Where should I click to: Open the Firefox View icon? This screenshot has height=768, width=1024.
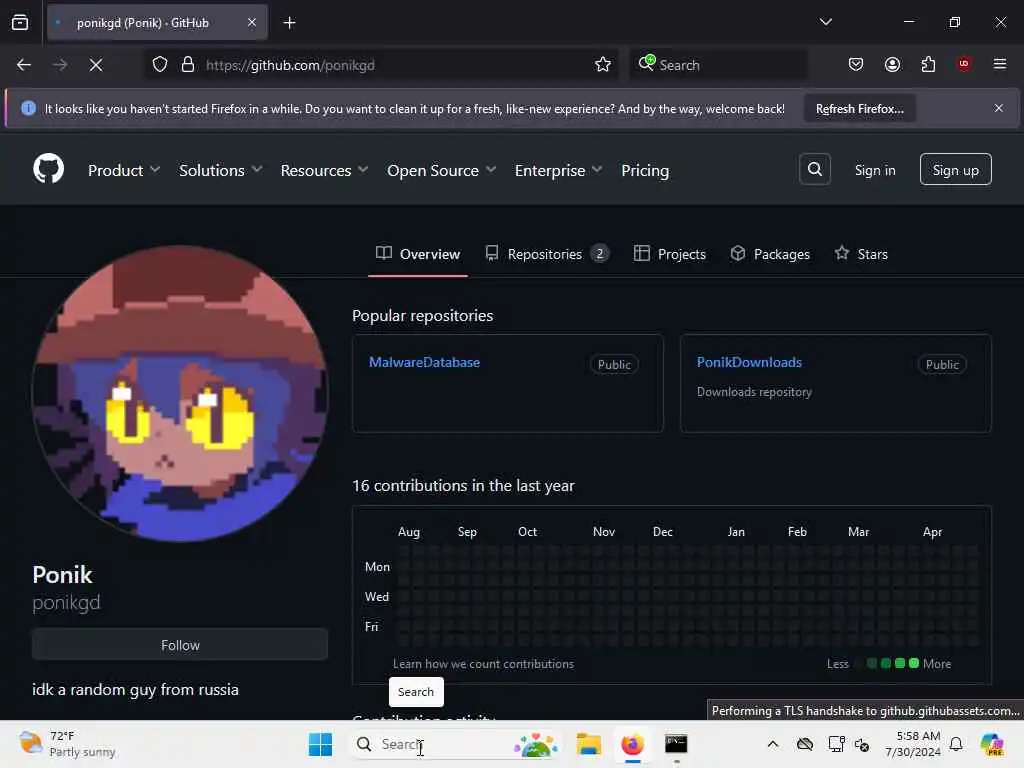tap(20, 23)
